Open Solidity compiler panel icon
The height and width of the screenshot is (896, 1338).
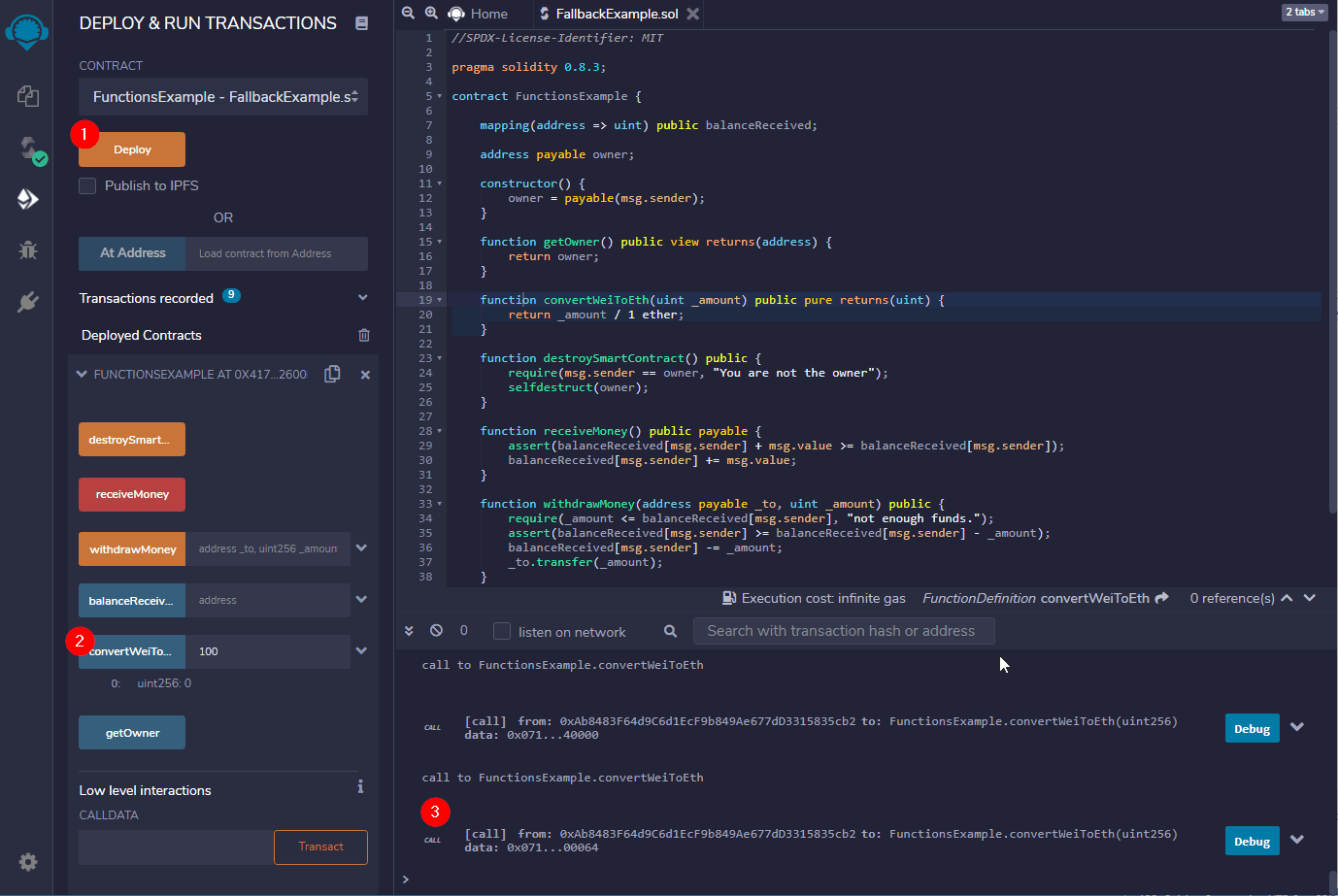[30, 149]
